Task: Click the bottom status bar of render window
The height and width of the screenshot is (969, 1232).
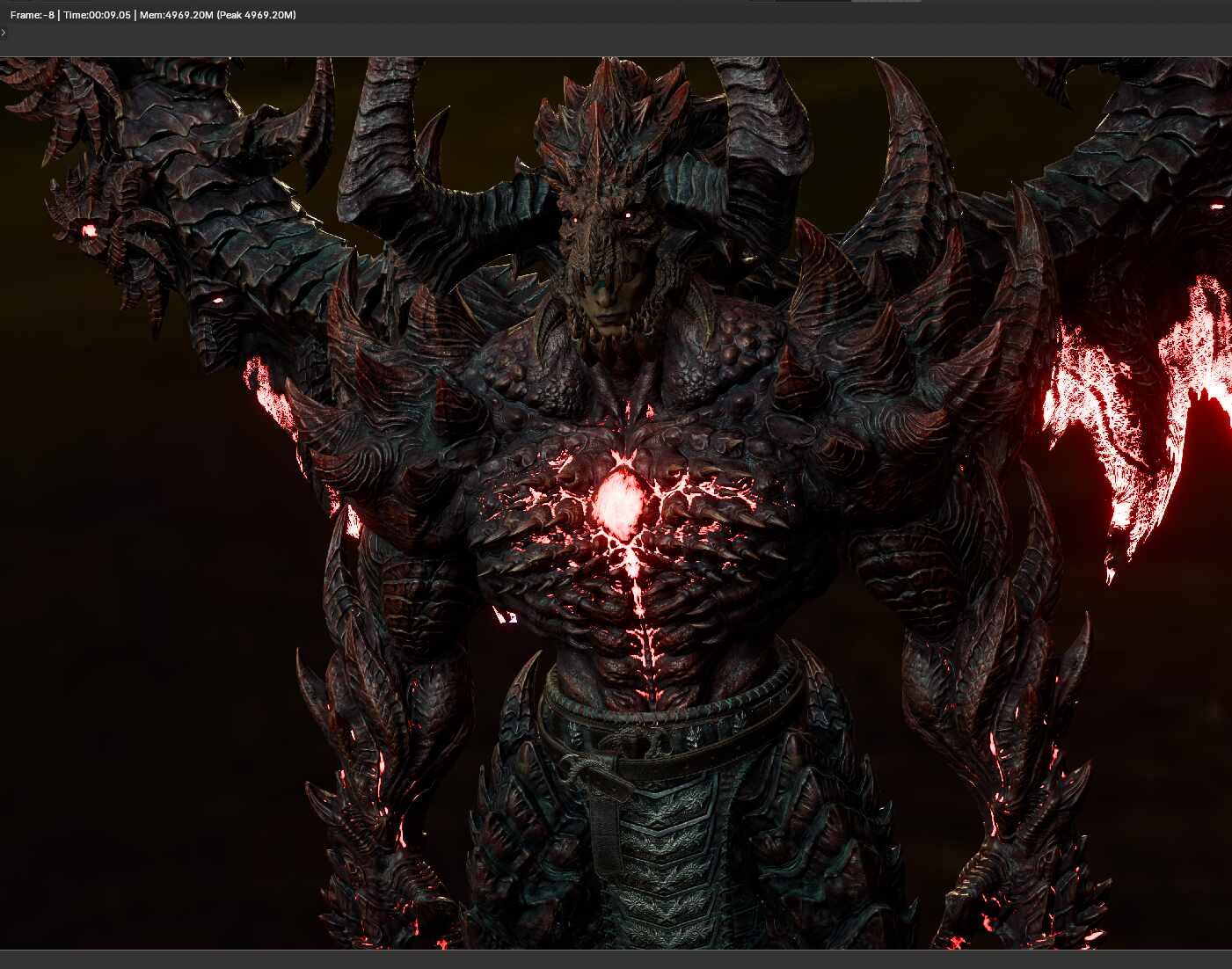Action: (x=616, y=959)
